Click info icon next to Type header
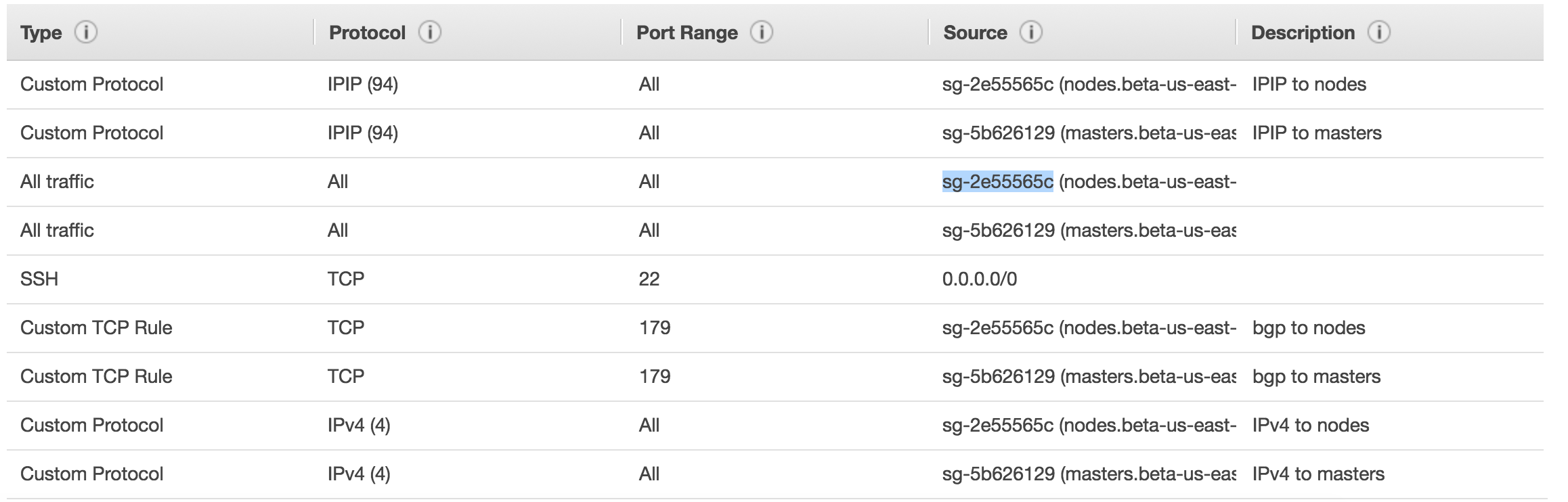The width and height of the screenshot is (1568, 502). (85, 32)
